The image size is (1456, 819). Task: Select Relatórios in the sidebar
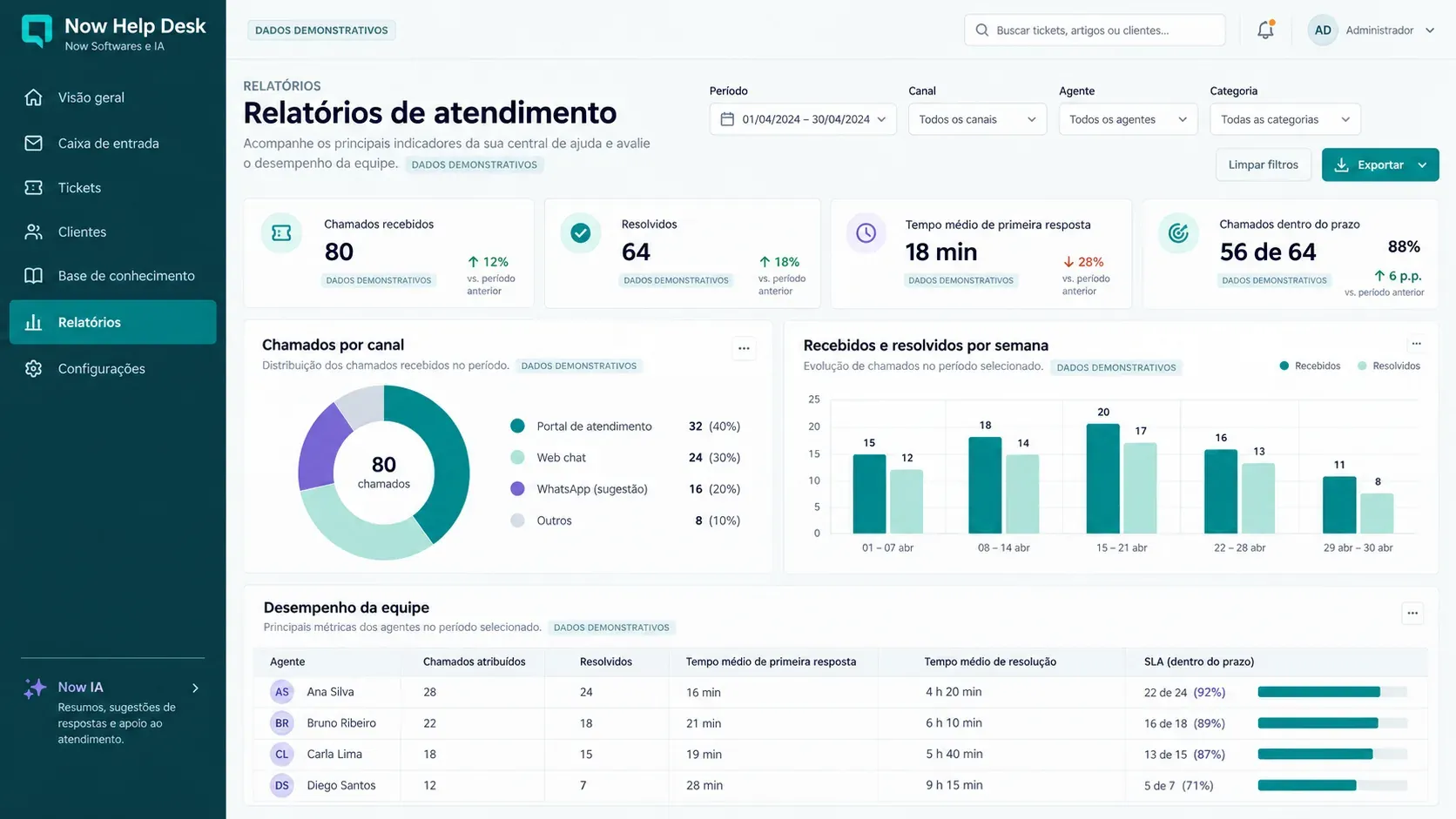[x=113, y=322]
